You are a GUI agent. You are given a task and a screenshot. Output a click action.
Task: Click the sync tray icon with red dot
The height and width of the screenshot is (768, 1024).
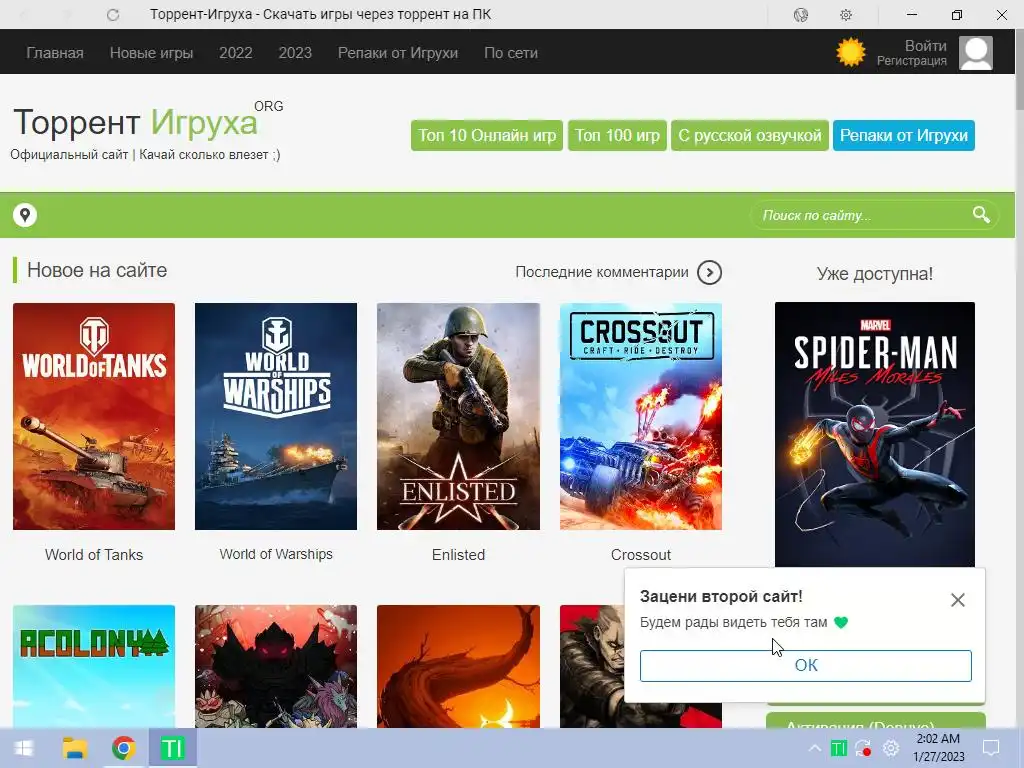pos(863,748)
